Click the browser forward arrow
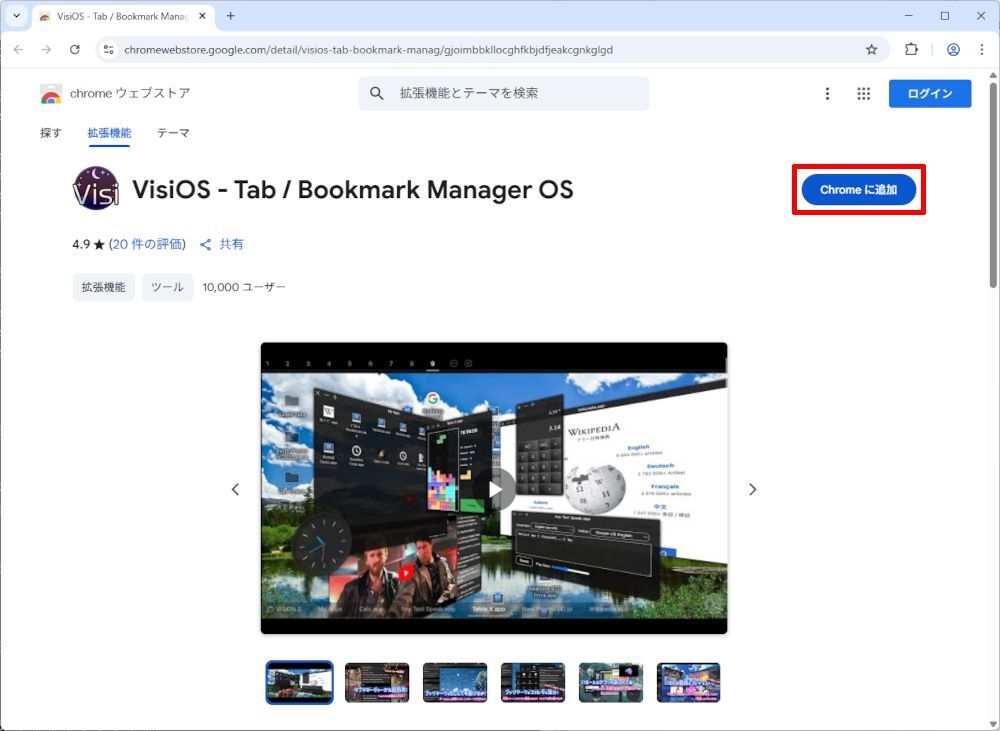 pos(46,50)
